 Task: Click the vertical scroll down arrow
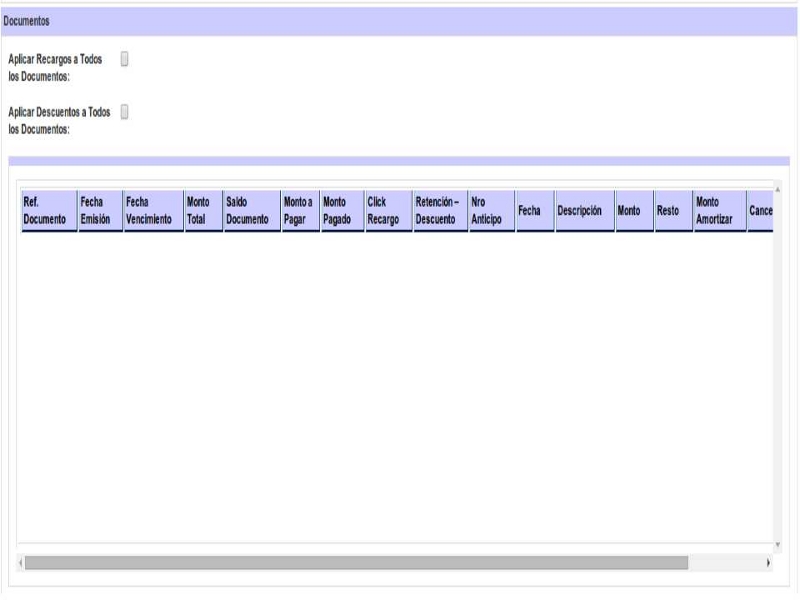779,546
